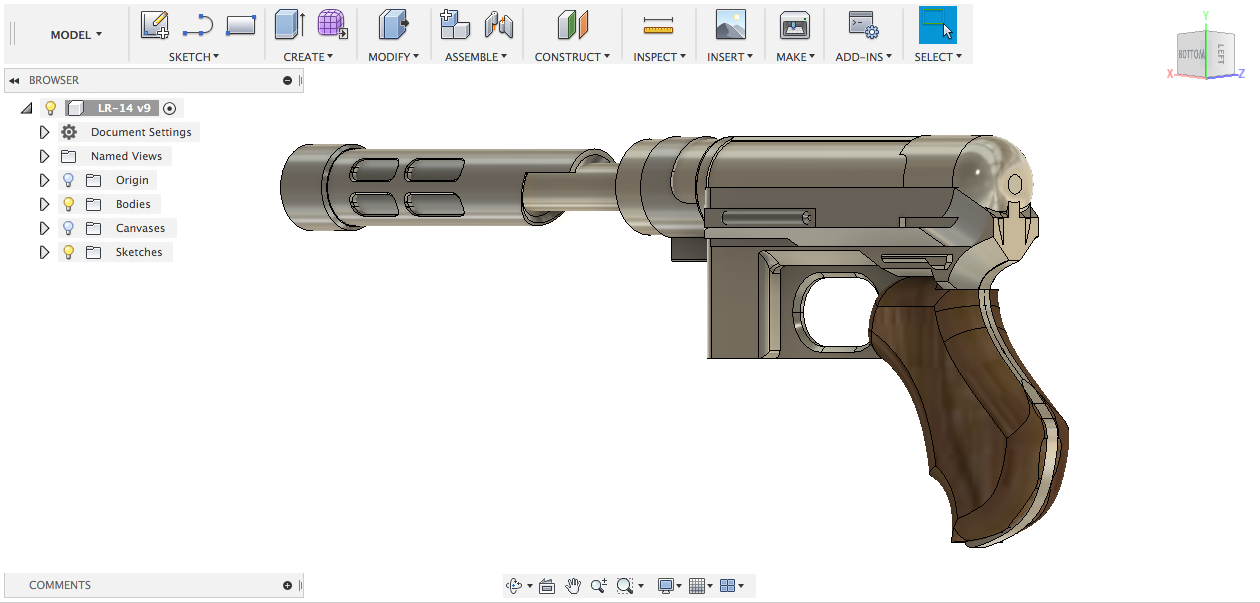Click the Viewports layout icon
The image size is (1260, 603).
728,586
